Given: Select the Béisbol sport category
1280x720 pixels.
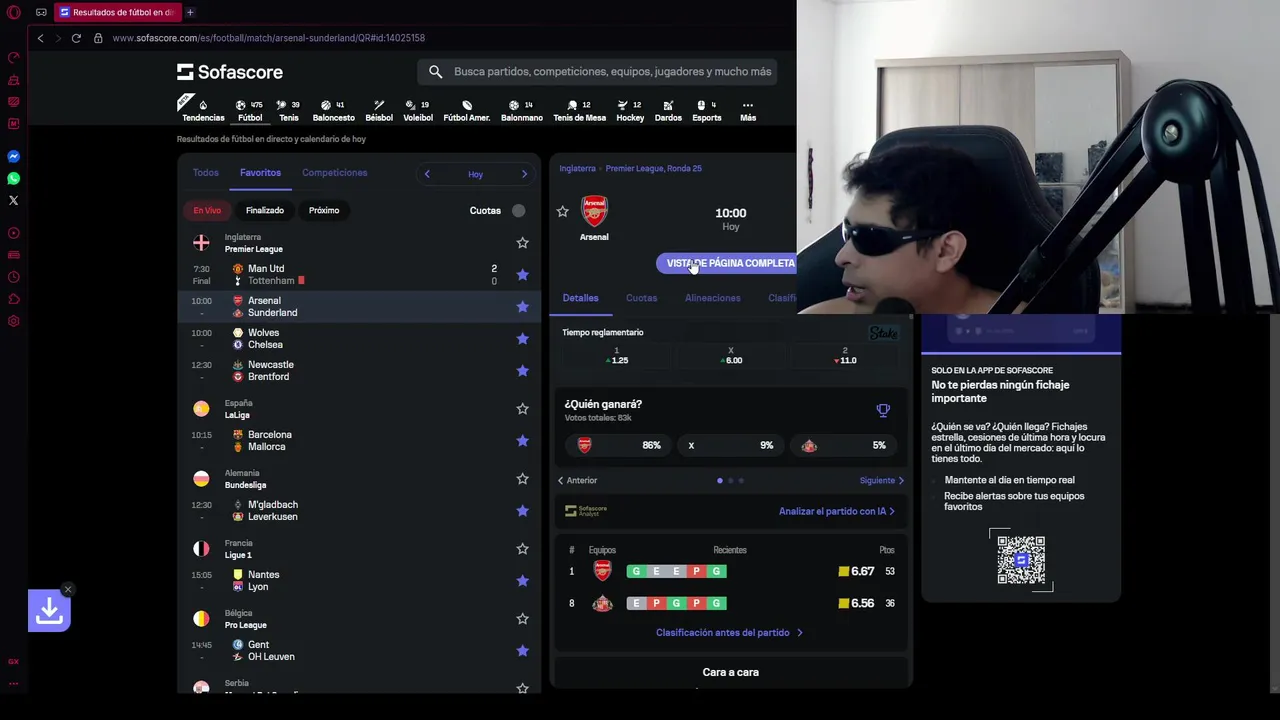Looking at the screenshot, I should tap(379, 110).
